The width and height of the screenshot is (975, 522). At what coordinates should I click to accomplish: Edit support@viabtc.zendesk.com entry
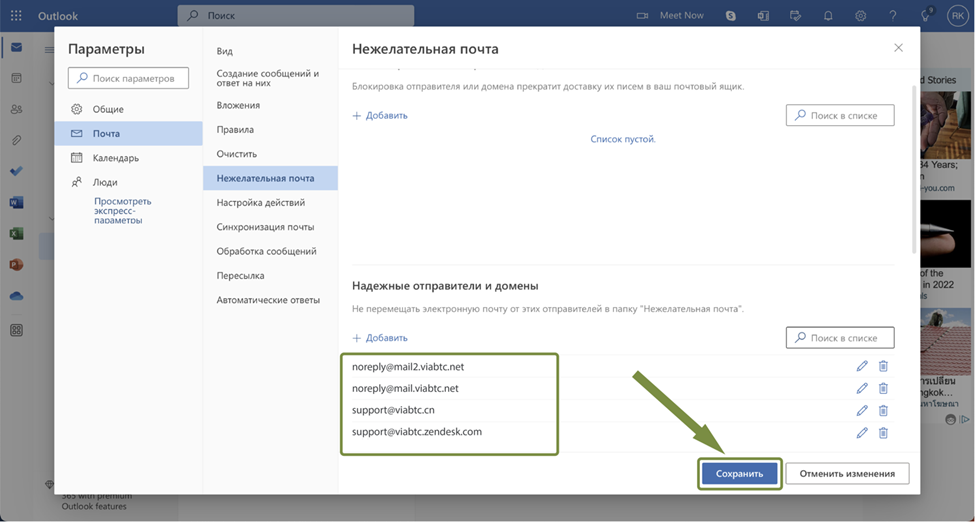coord(862,433)
